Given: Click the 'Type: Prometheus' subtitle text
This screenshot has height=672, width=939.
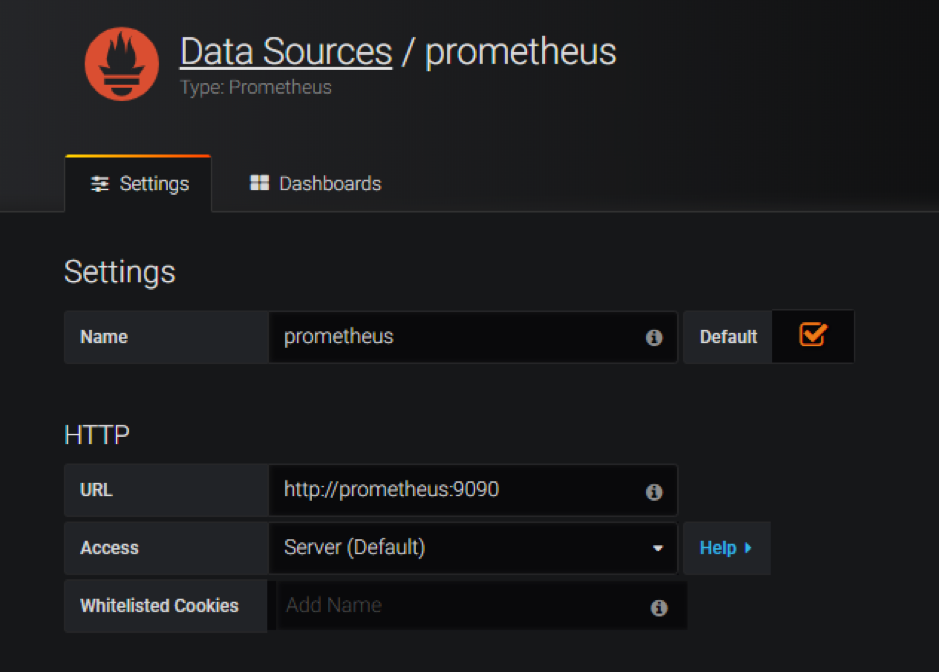Looking at the screenshot, I should pyautogui.click(x=256, y=88).
